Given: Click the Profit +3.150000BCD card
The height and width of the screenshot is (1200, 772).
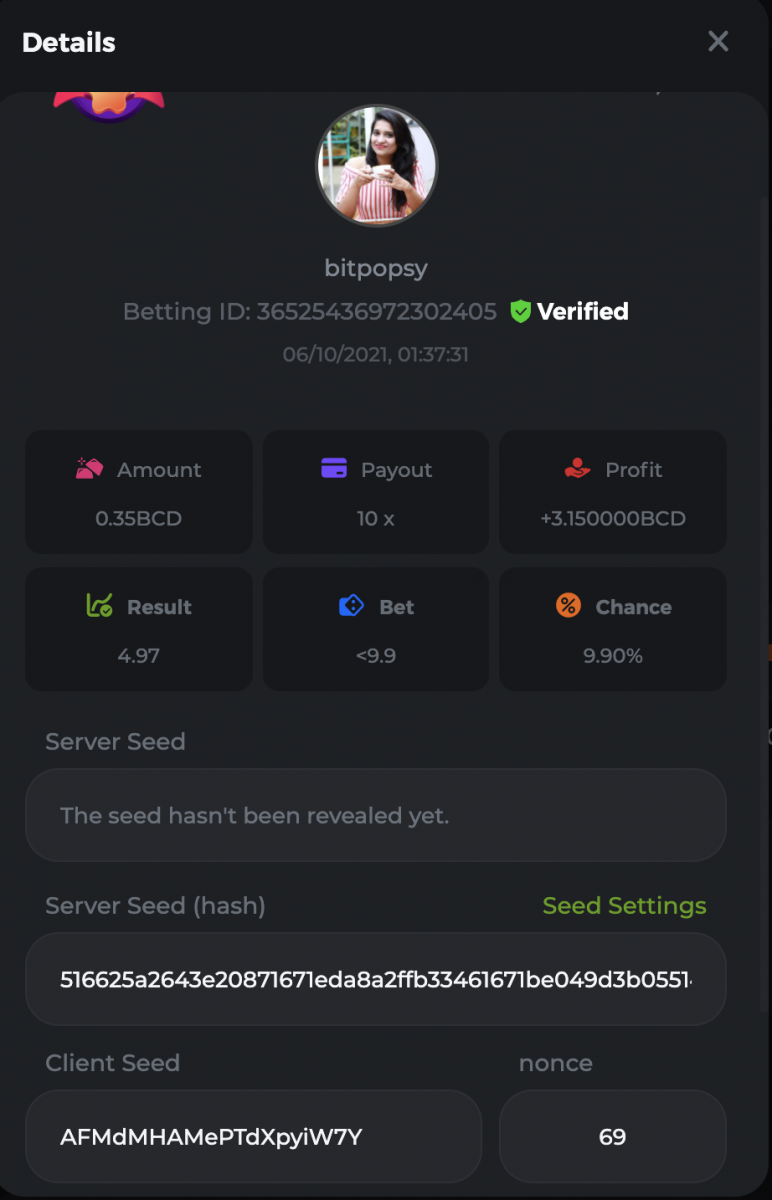Looking at the screenshot, I should [613, 492].
